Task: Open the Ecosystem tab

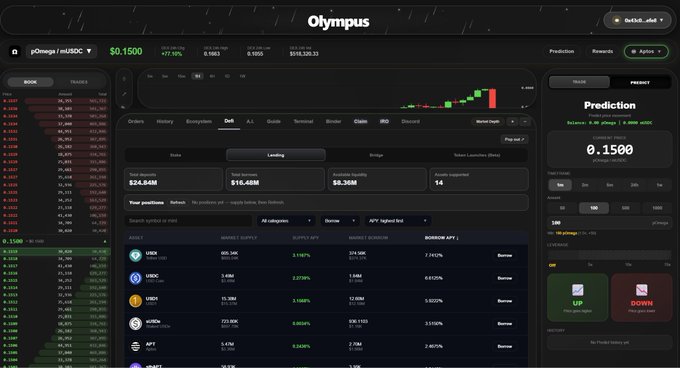Action: (x=199, y=122)
